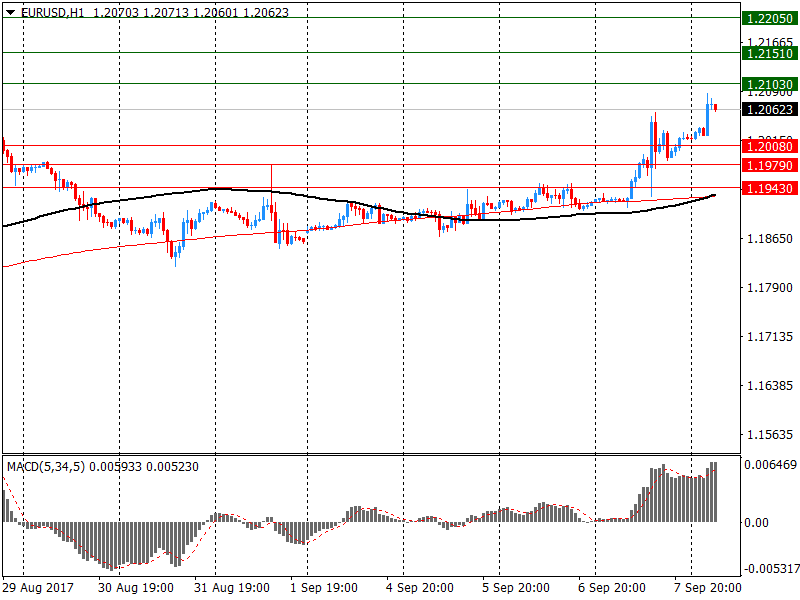Click the 1.16385 price scale value
800x600 pixels.
point(770,386)
